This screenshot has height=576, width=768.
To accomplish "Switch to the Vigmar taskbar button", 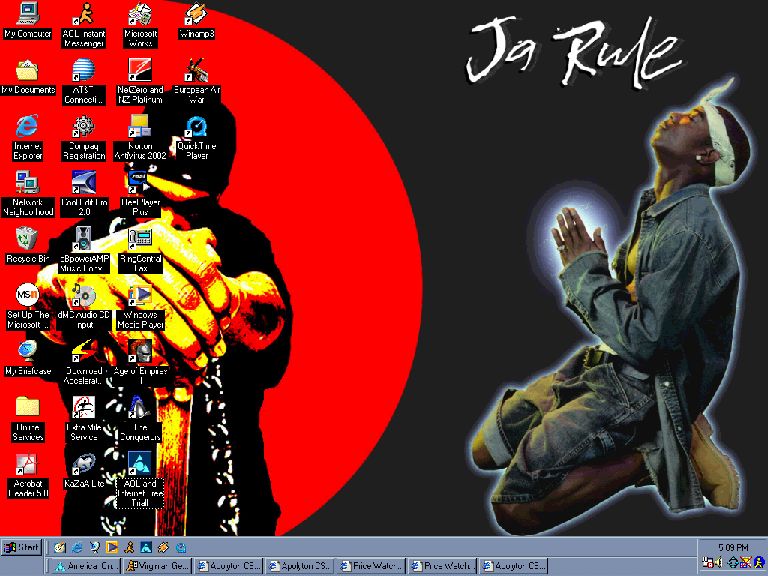I will pyautogui.click(x=157, y=566).
